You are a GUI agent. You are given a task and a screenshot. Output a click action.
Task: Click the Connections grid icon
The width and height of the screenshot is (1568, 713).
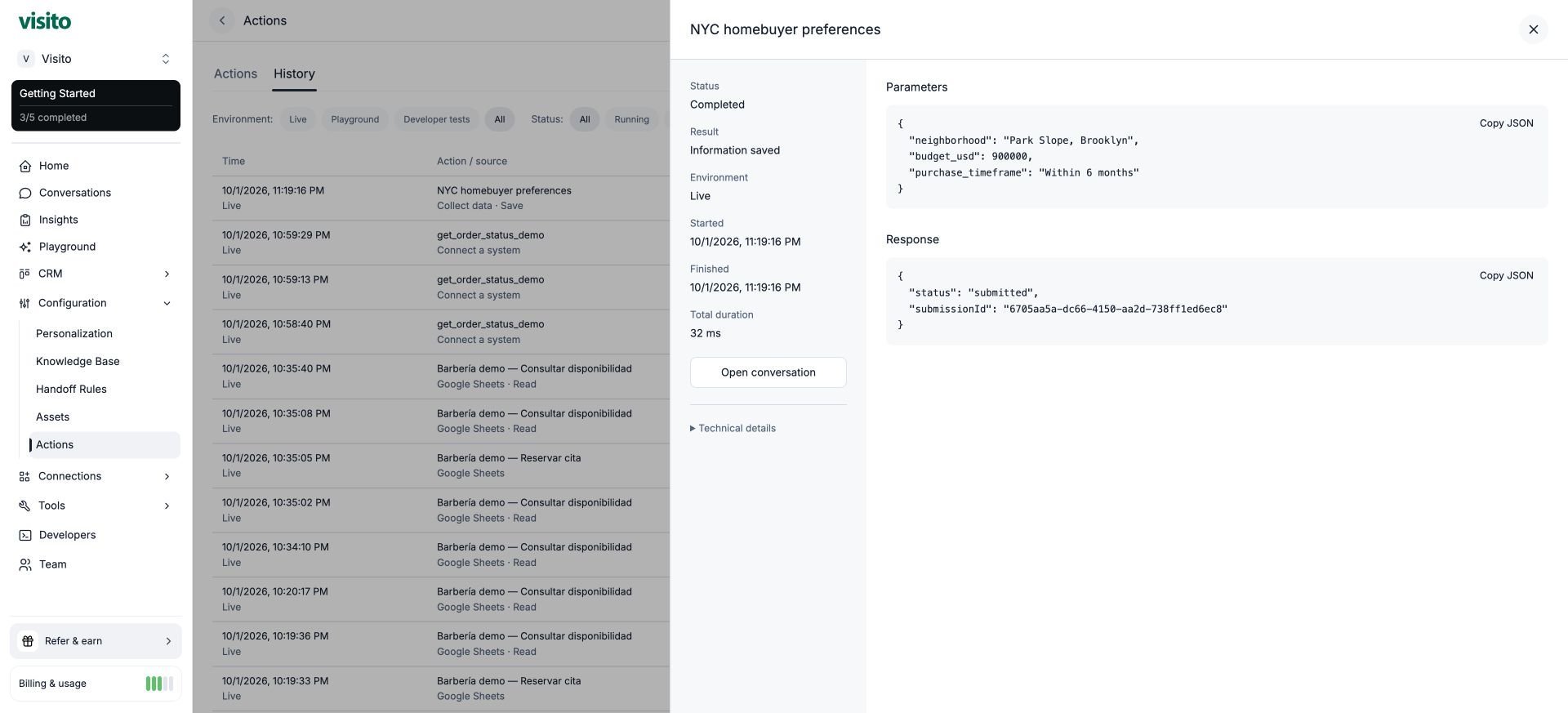24,476
